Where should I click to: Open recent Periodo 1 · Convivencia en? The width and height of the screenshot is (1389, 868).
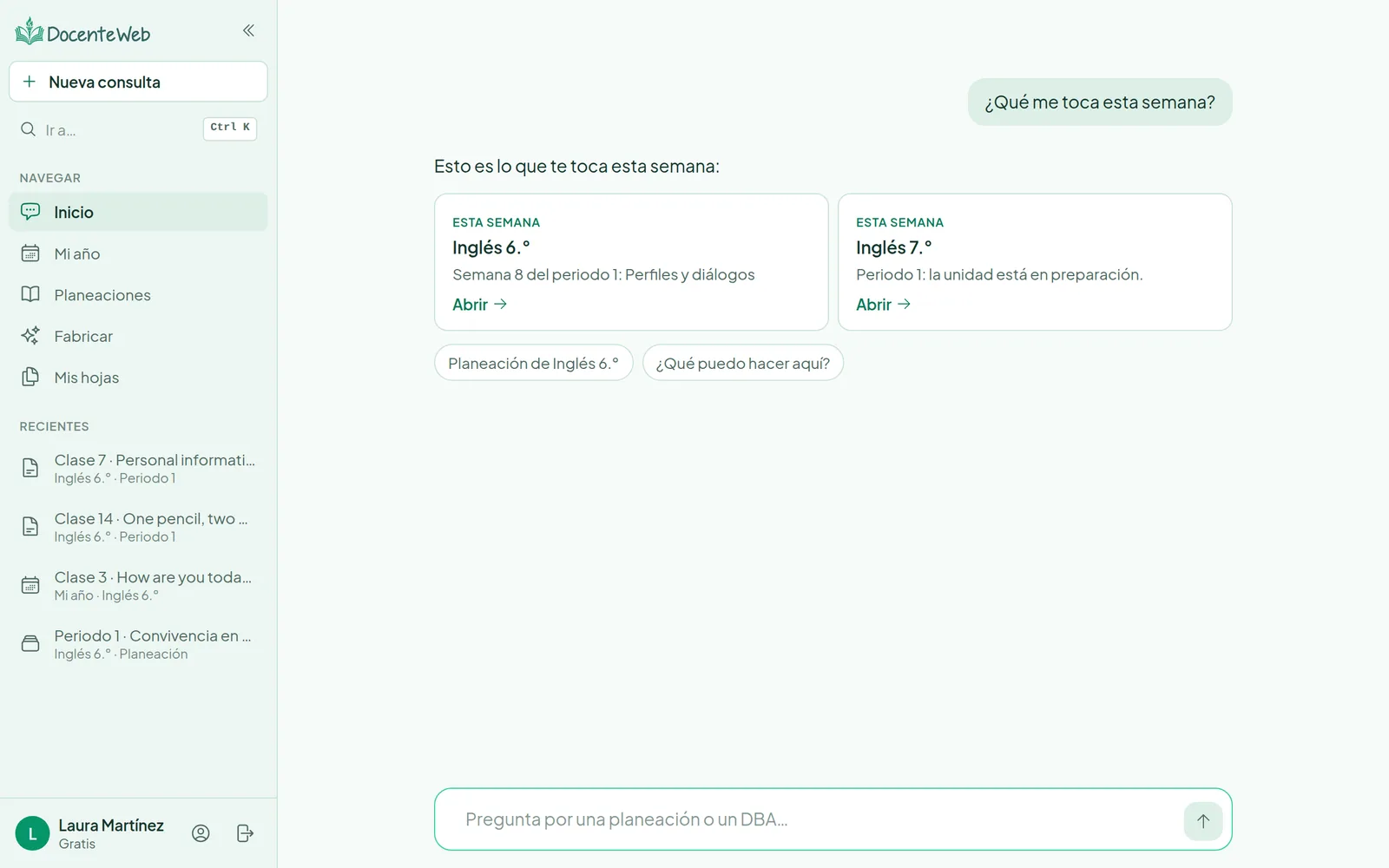pos(138,644)
